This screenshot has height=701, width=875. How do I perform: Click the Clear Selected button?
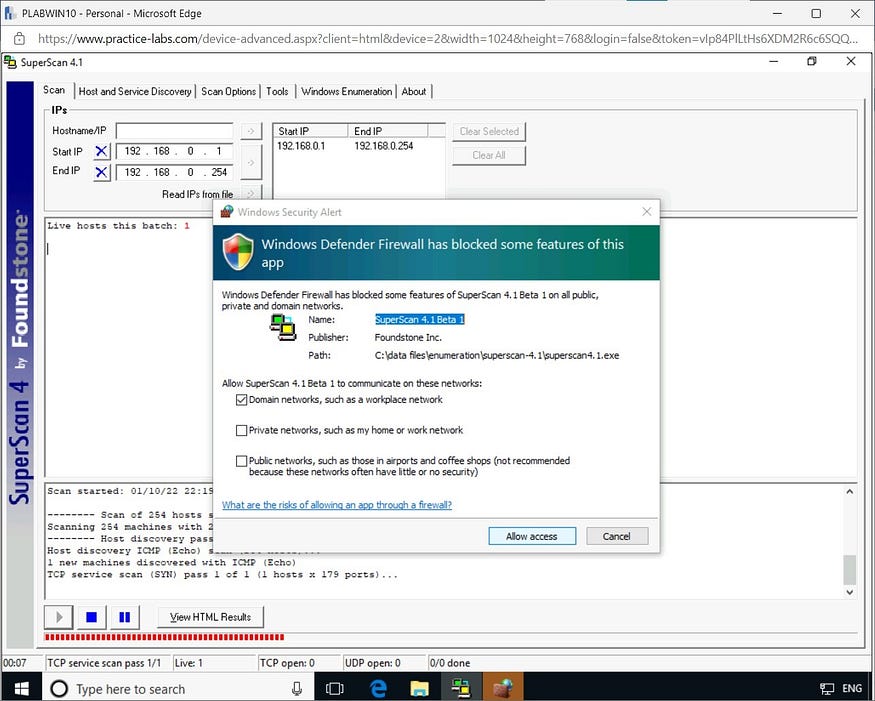click(489, 132)
